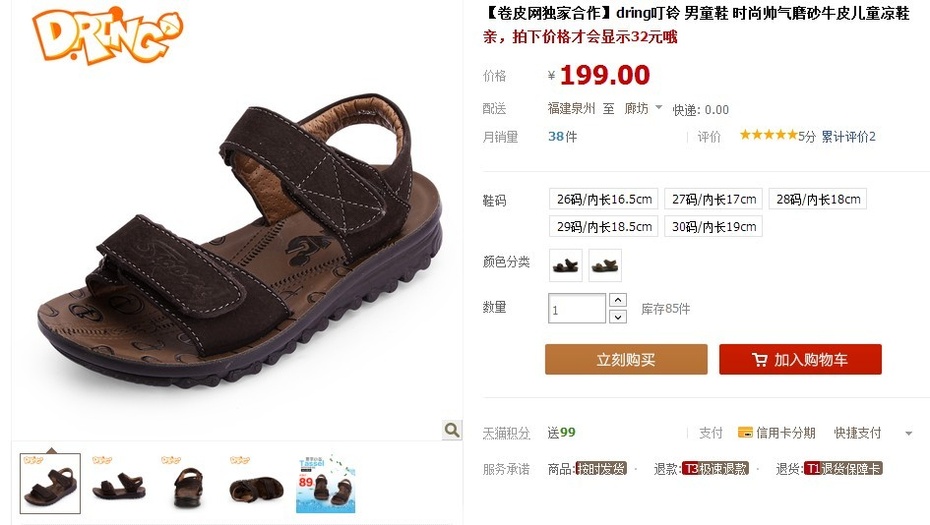Pick the second color swatch sandal
The image size is (930, 525).
point(605,265)
